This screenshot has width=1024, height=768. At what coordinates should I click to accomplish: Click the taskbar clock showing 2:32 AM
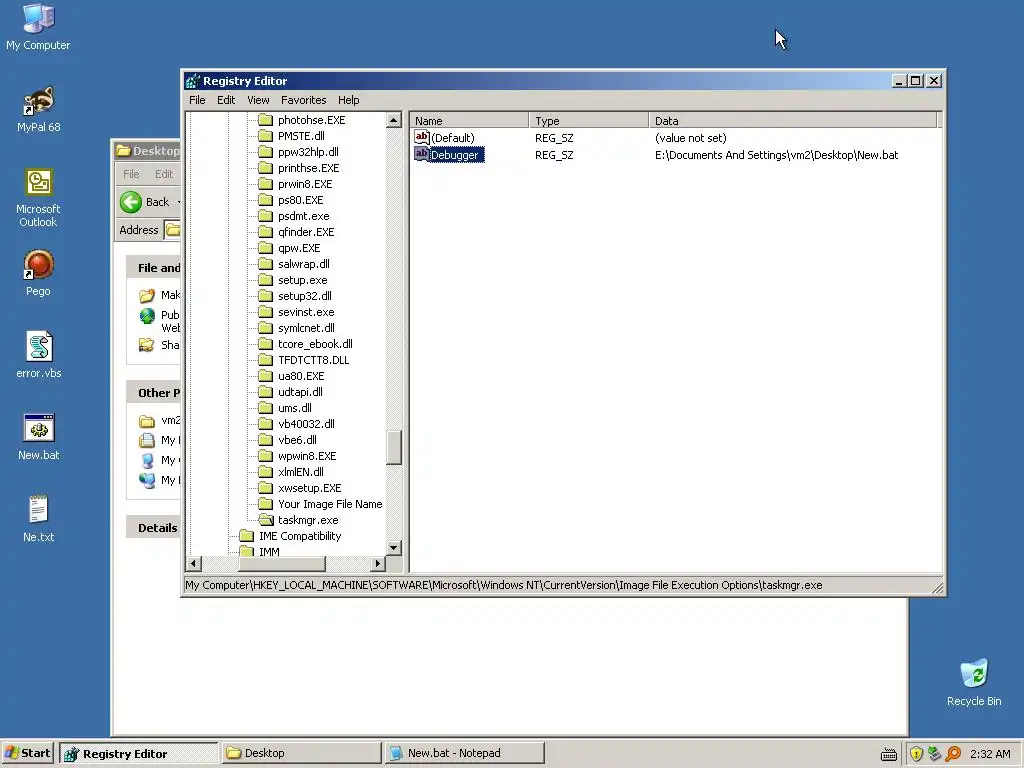pyautogui.click(x=990, y=754)
